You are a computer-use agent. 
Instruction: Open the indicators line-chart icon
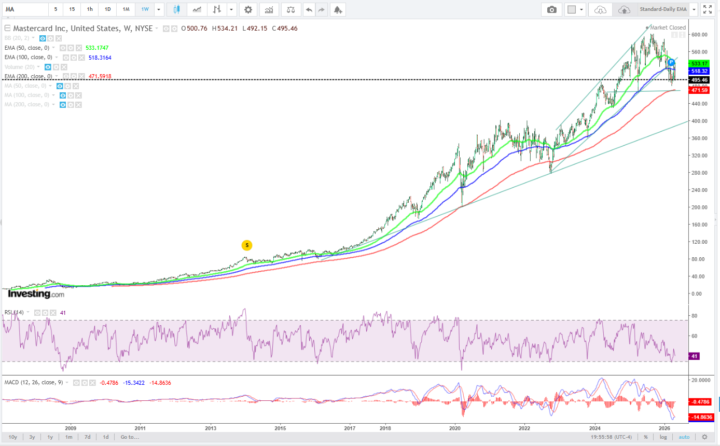point(197,9)
